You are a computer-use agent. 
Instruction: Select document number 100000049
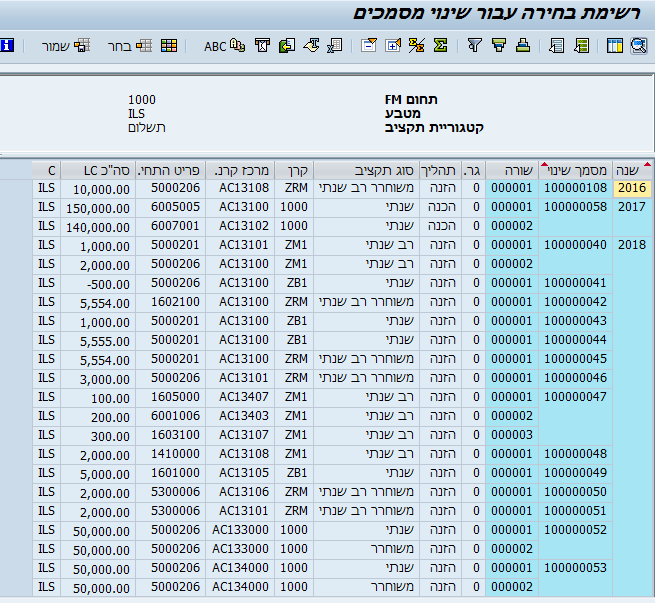click(x=576, y=473)
